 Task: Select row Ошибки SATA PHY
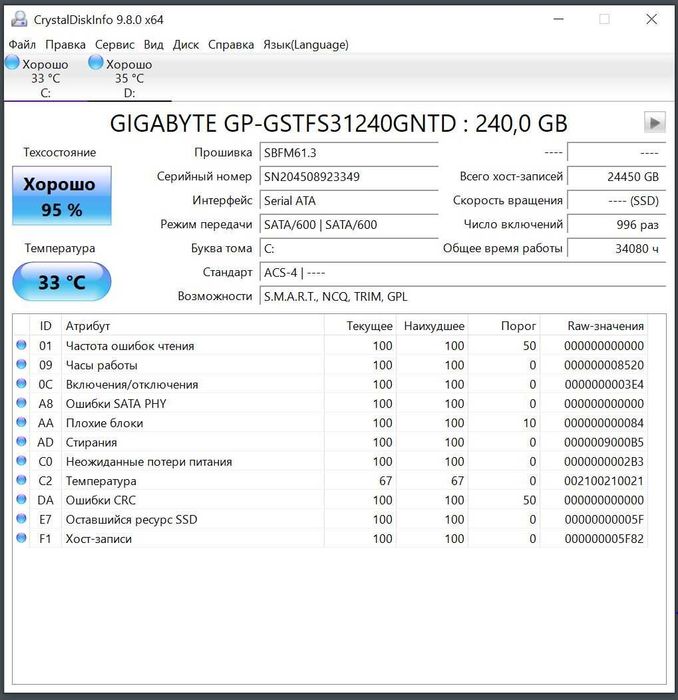point(330,404)
